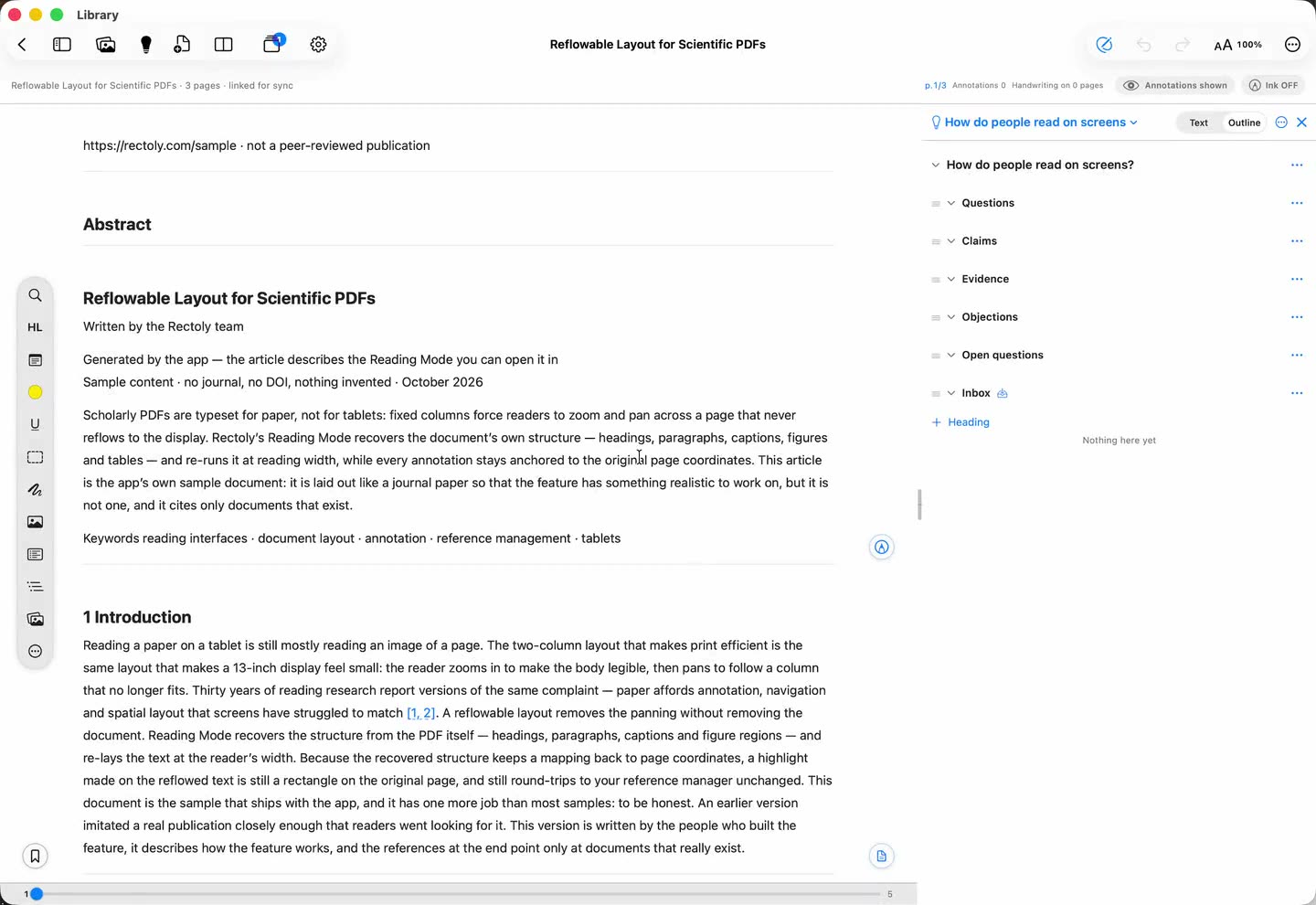
Task: Pick the yellow highlight color swatch
Action: (x=35, y=392)
